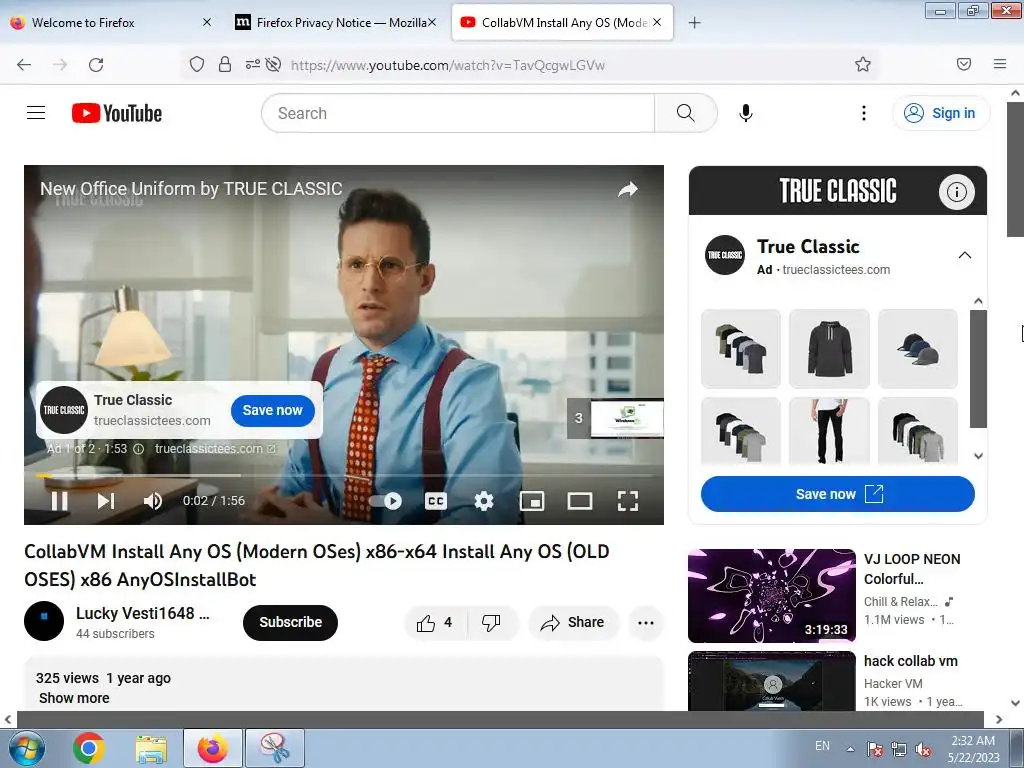This screenshot has height=768, width=1024.
Task: Open more actions ellipsis under video
Action: (x=646, y=622)
